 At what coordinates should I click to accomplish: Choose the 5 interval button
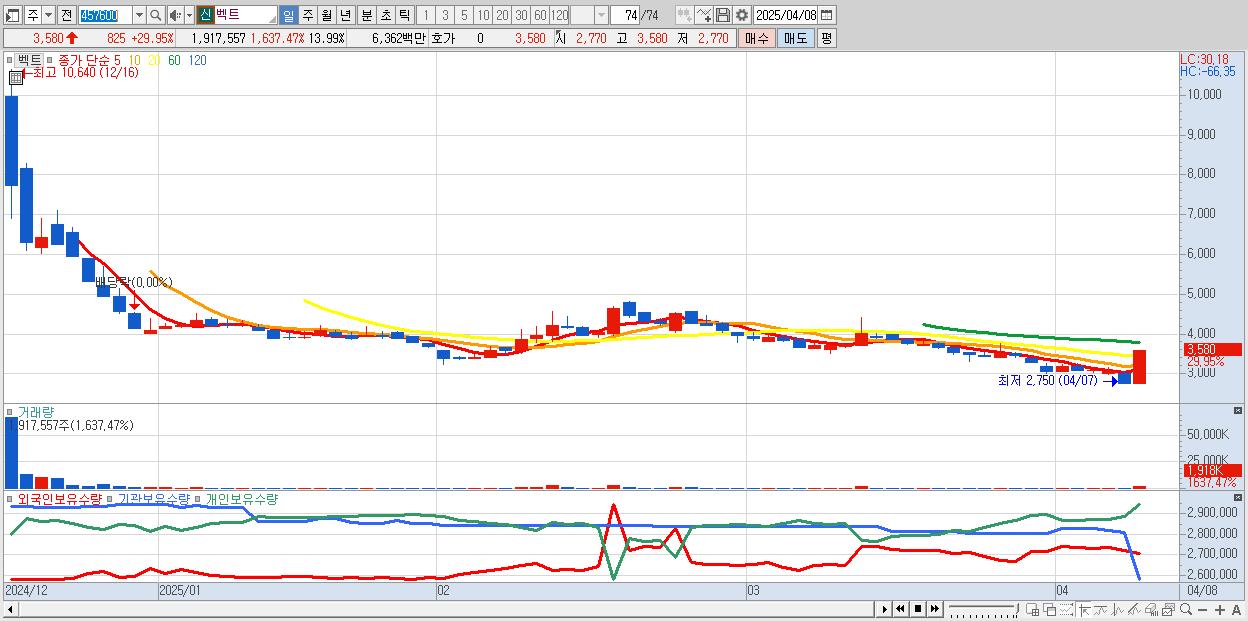pyautogui.click(x=463, y=15)
